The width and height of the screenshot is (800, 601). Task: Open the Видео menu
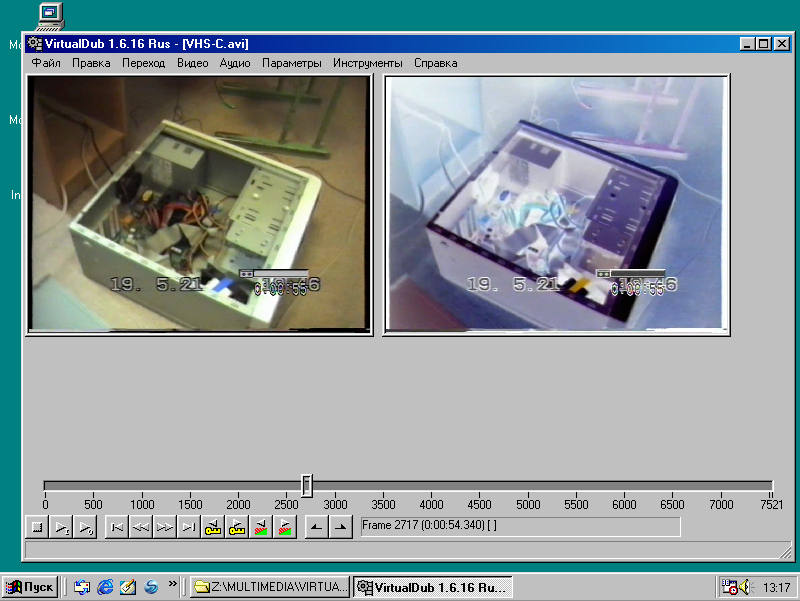[192, 63]
